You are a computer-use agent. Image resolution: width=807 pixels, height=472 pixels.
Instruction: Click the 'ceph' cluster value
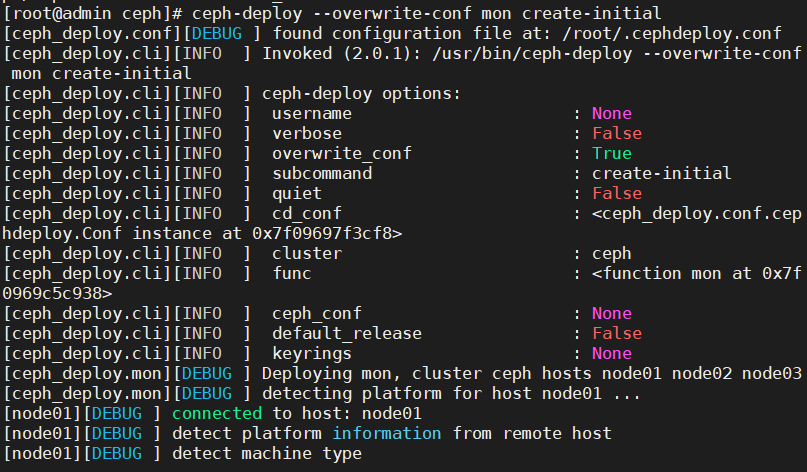tap(611, 254)
